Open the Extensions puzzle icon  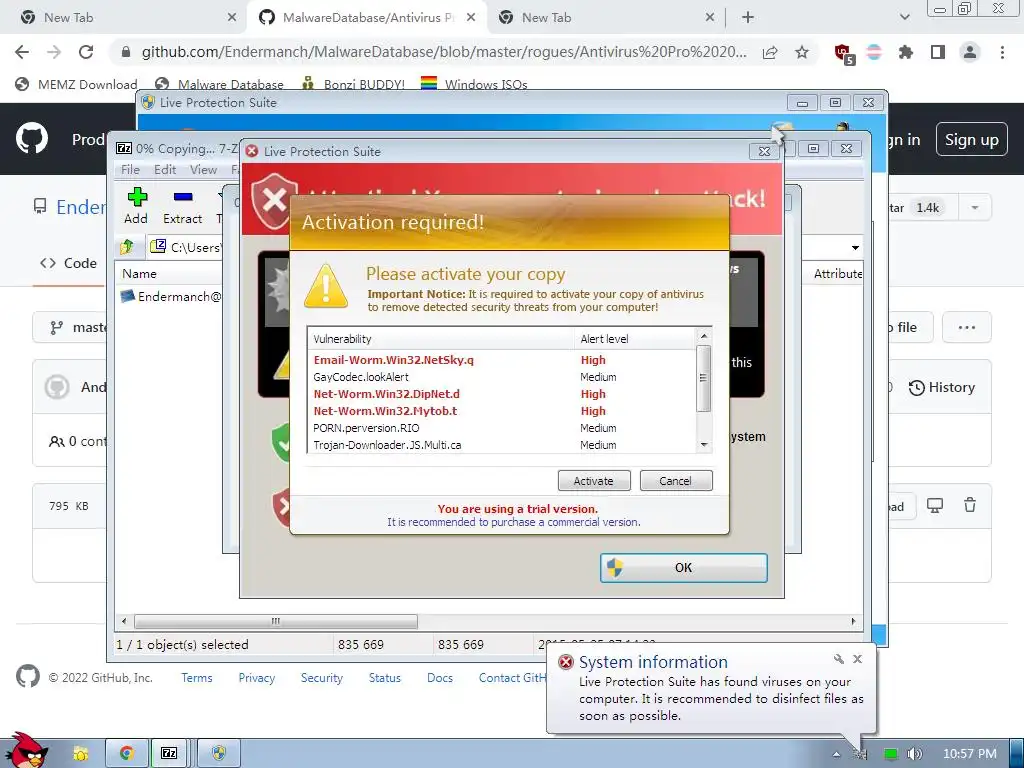[906, 52]
